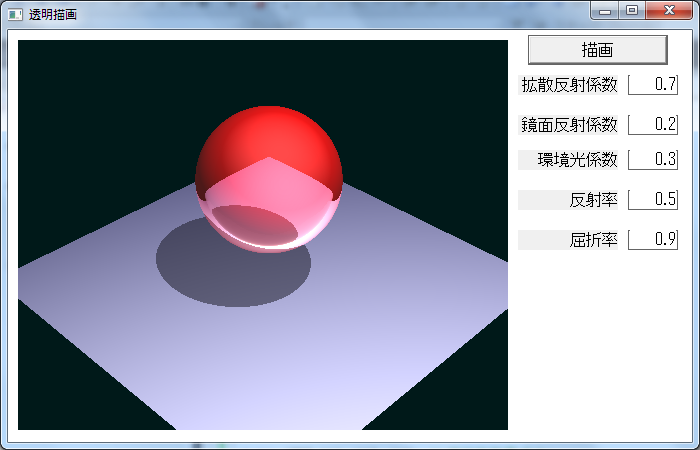Click the 鏡面反射係数 label
The height and width of the screenshot is (450, 700).
pyautogui.click(x=568, y=125)
